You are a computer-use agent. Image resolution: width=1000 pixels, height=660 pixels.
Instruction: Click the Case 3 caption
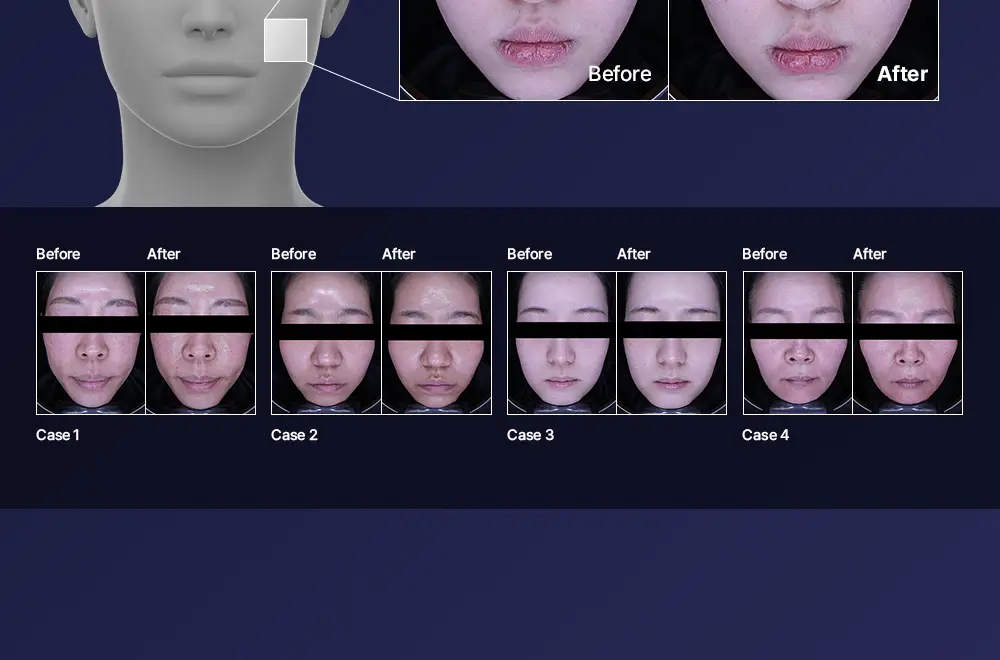[x=530, y=435]
